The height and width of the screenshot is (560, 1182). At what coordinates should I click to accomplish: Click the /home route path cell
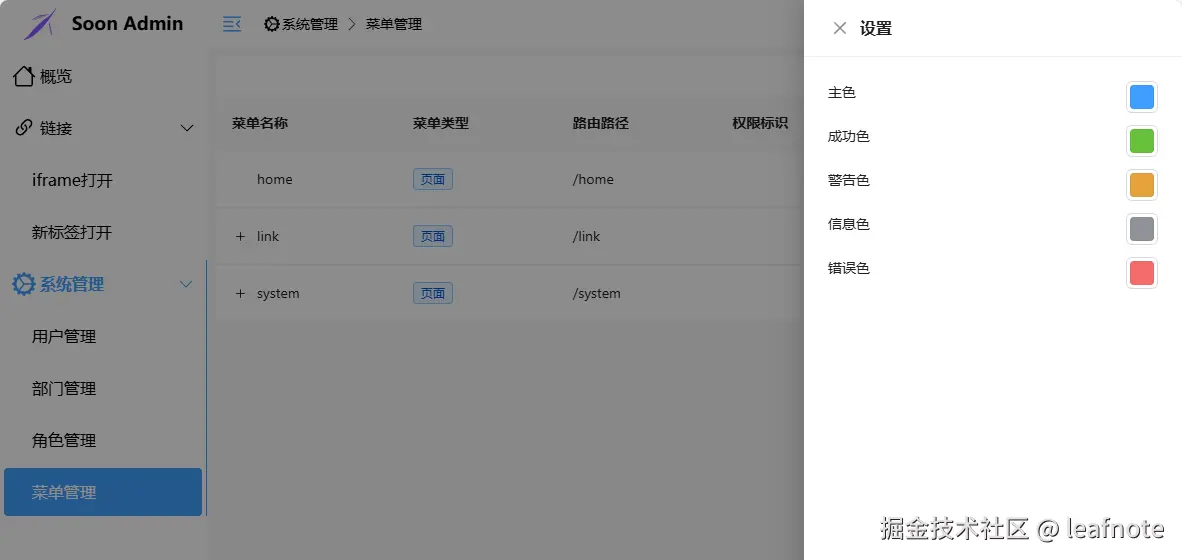[x=593, y=179]
